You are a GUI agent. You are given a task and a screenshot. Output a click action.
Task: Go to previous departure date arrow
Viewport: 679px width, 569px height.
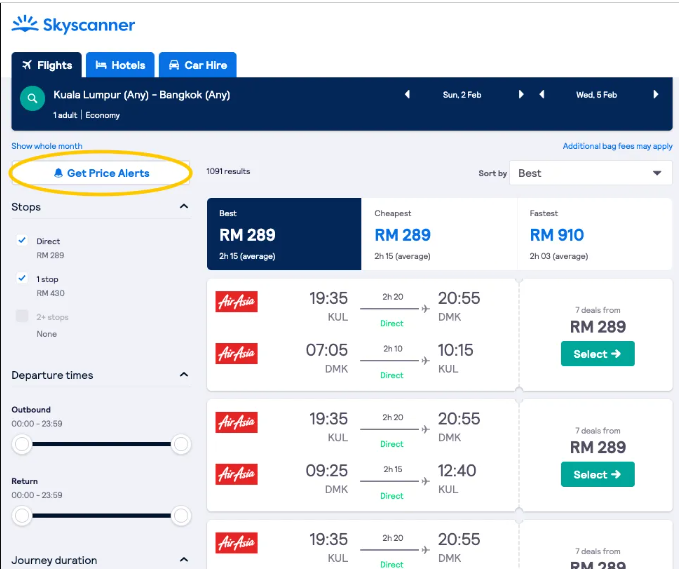(x=407, y=95)
